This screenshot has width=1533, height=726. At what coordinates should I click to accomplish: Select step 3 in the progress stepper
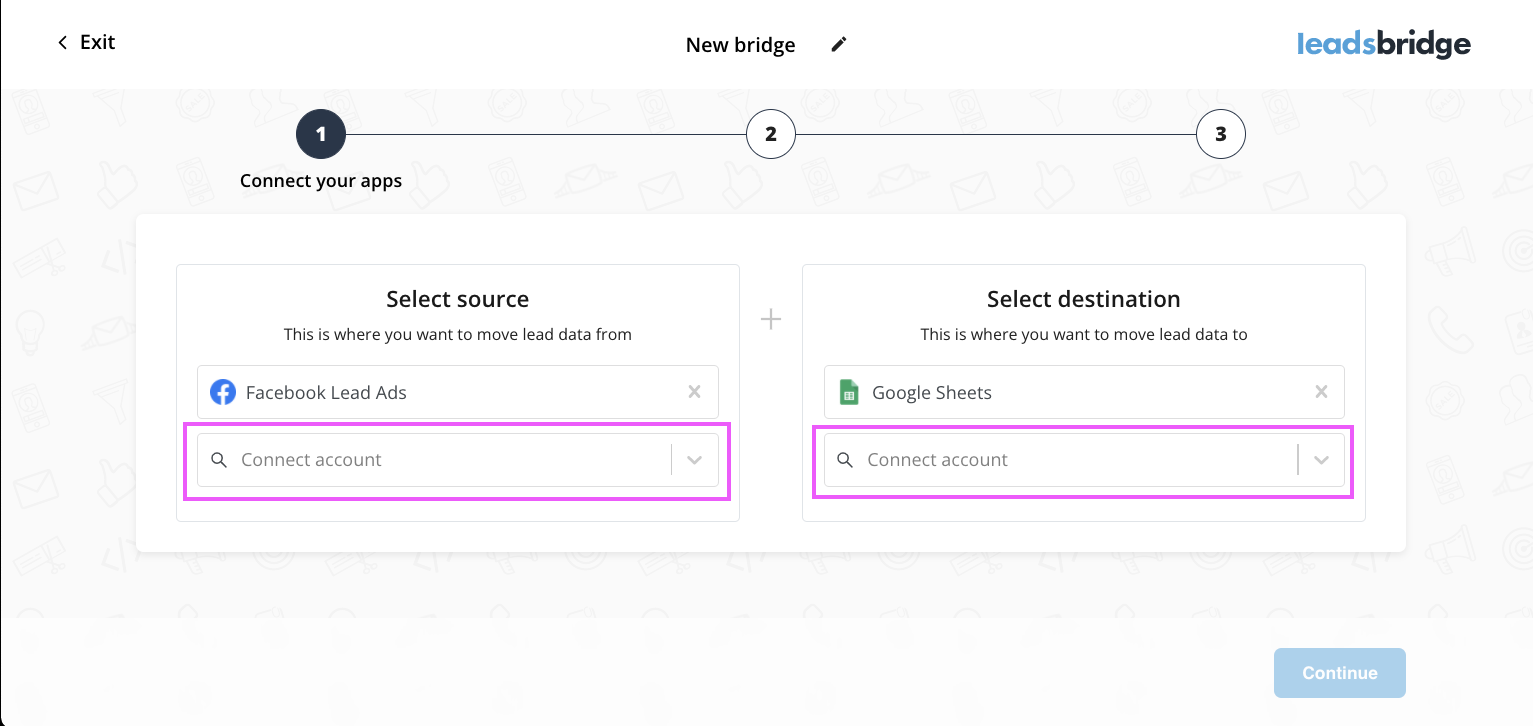[x=1221, y=134]
